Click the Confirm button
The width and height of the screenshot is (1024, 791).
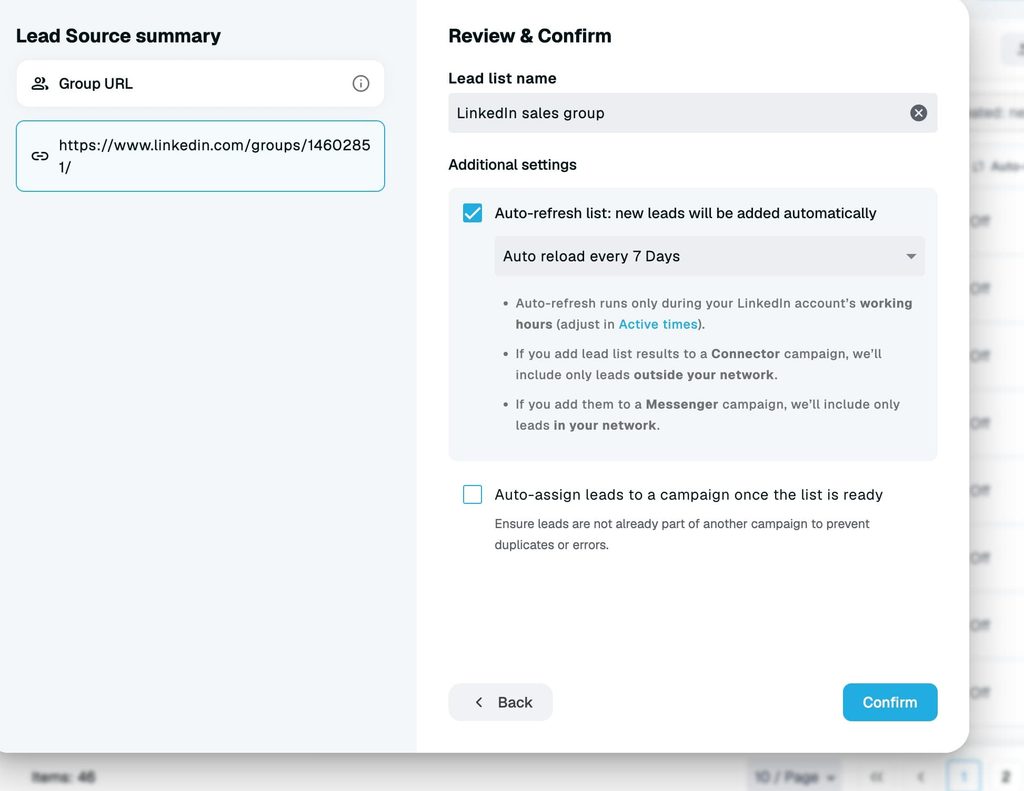(x=889, y=702)
